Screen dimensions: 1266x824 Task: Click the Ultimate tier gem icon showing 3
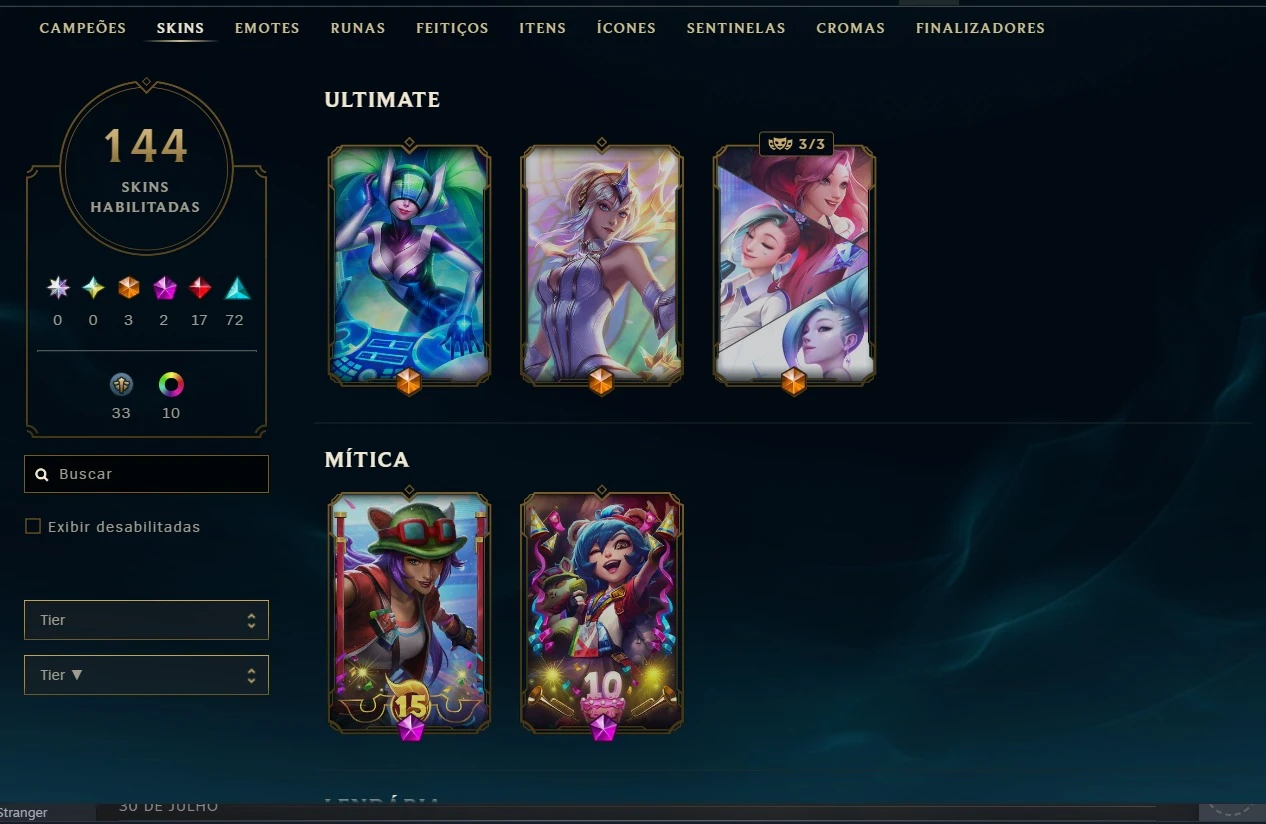point(129,289)
